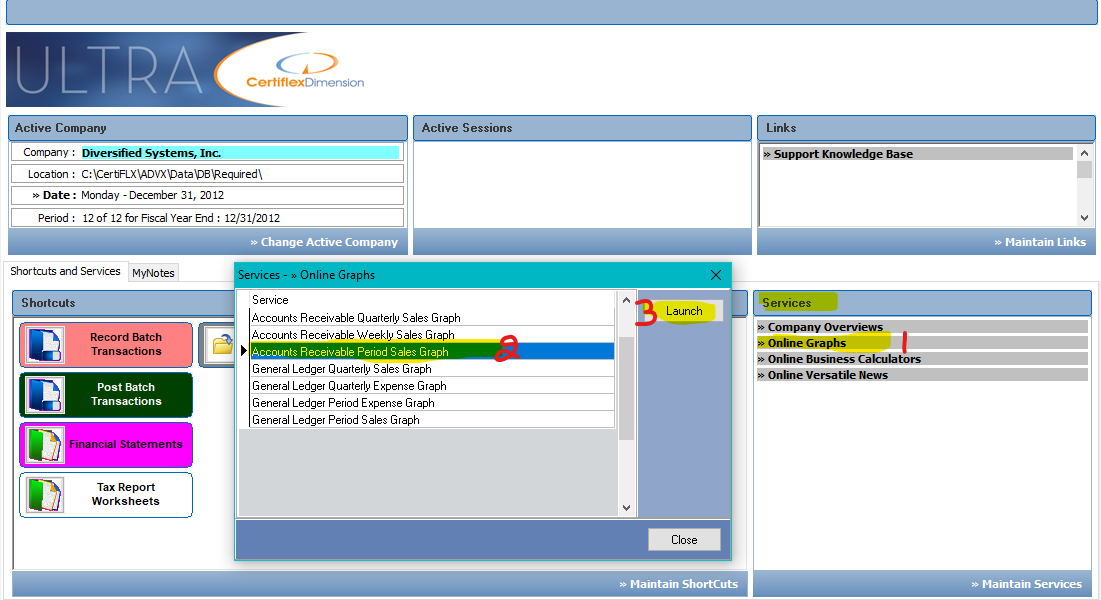Viewport: 1101px width, 600px height.
Task: Click the Shortcuts panel header
Action: (x=124, y=303)
